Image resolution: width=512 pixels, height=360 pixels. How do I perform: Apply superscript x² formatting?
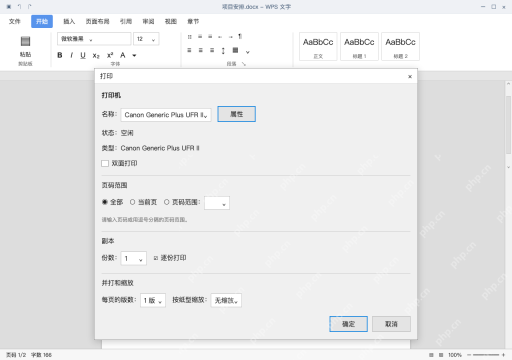110,55
